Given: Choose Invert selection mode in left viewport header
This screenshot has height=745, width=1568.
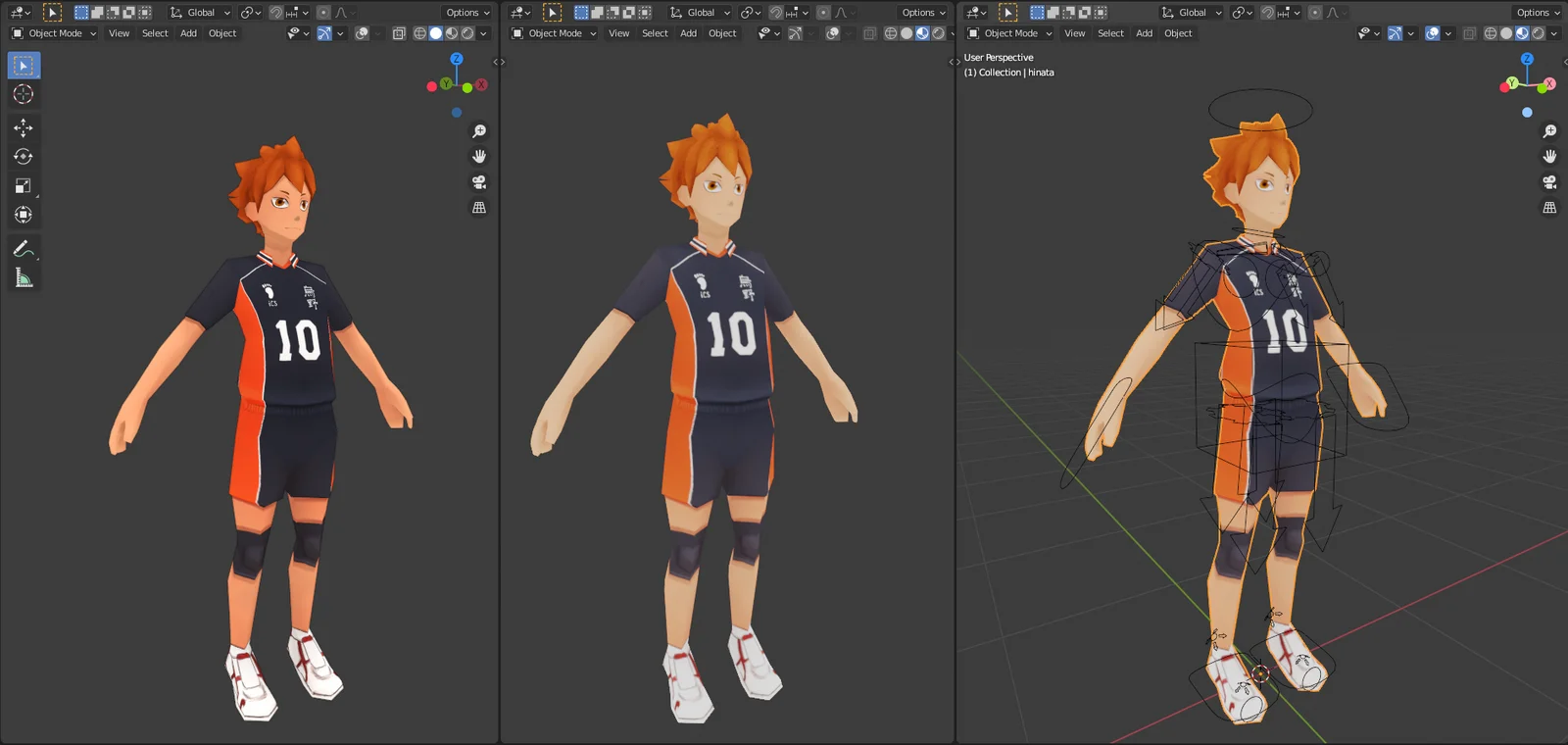Looking at the screenshot, I should (128, 13).
